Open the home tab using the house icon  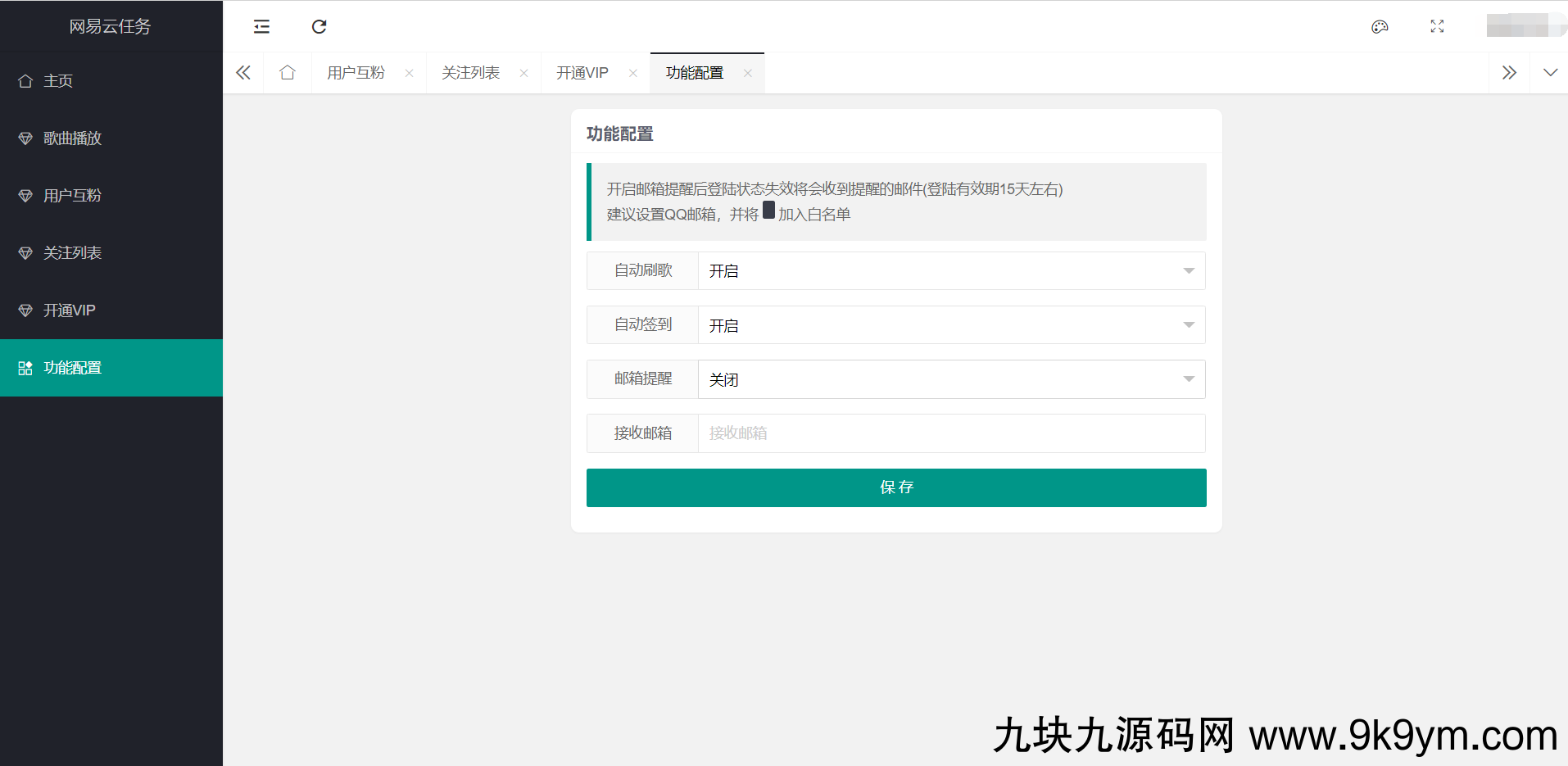tap(287, 72)
